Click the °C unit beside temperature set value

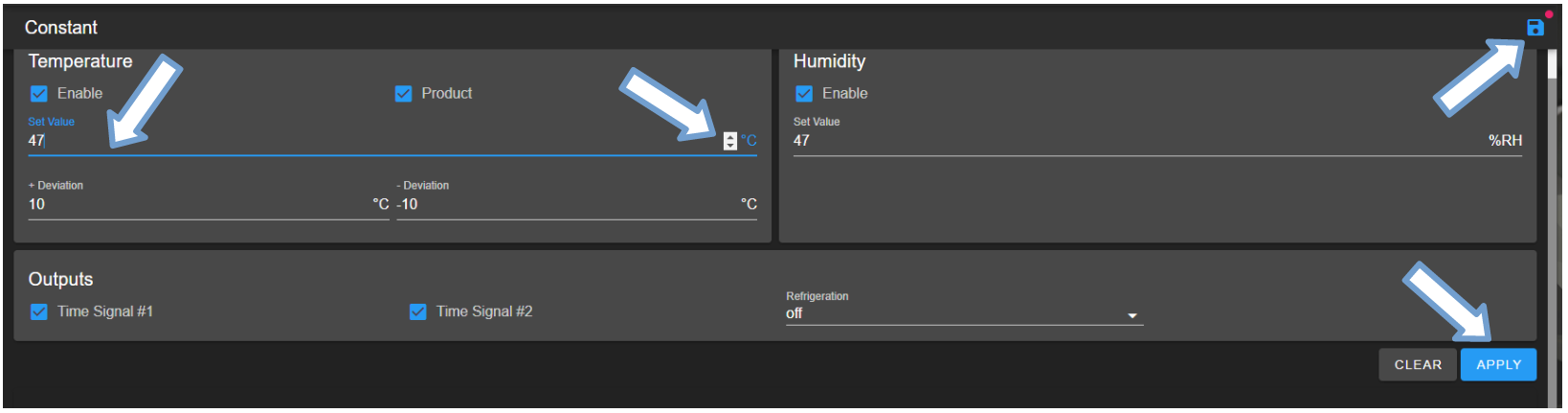click(749, 141)
